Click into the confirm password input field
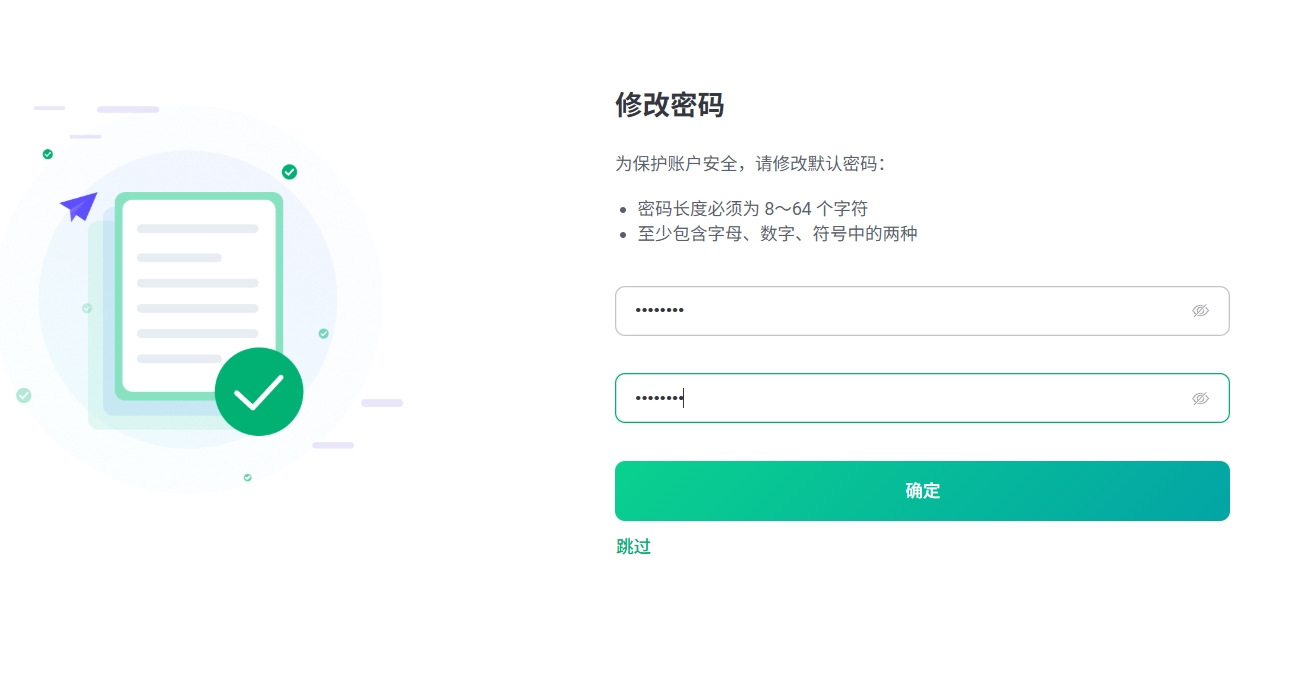The width and height of the screenshot is (1294, 694). [921, 398]
